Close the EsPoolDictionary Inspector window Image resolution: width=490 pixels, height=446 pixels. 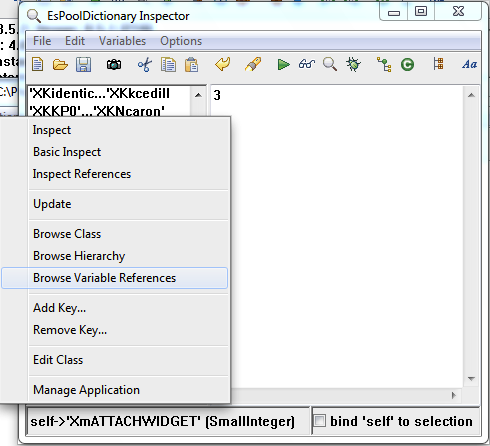458,12
